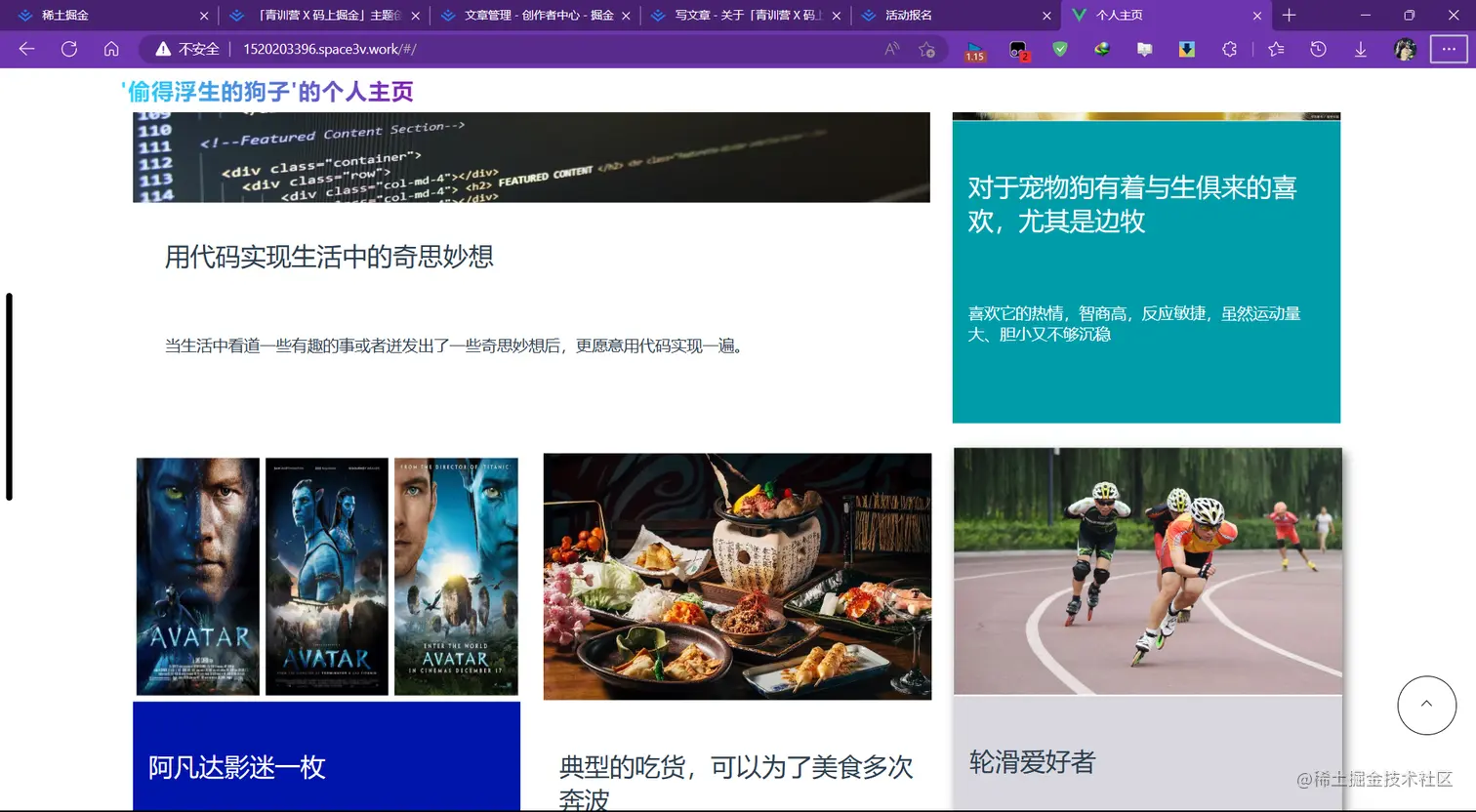The width and height of the screenshot is (1476, 812).
Task: Open the Downloads panel
Action: [1361, 49]
